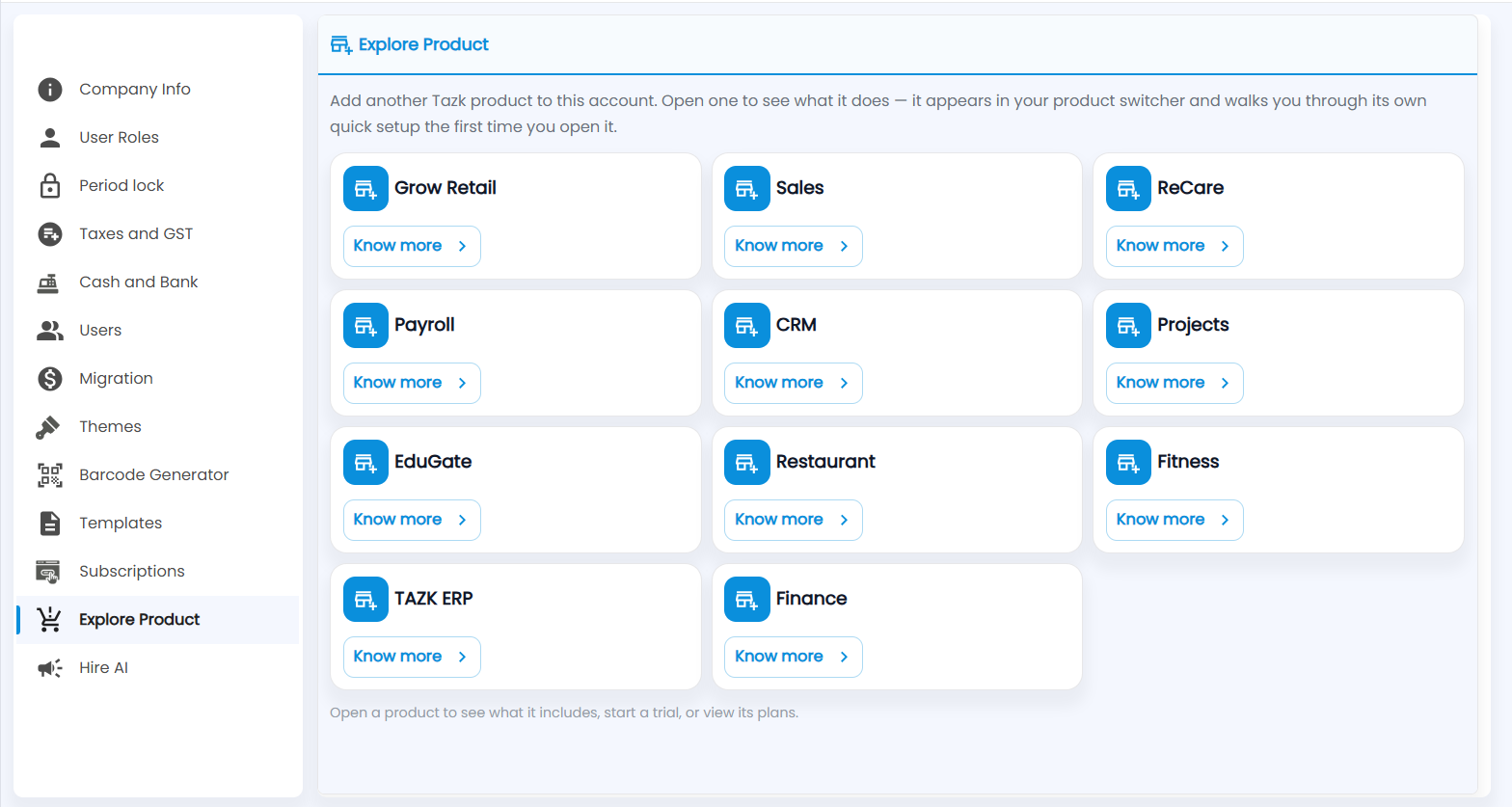Click the Company Info icon in sidebar
The height and width of the screenshot is (807, 1512).
[x=49, y=90]
